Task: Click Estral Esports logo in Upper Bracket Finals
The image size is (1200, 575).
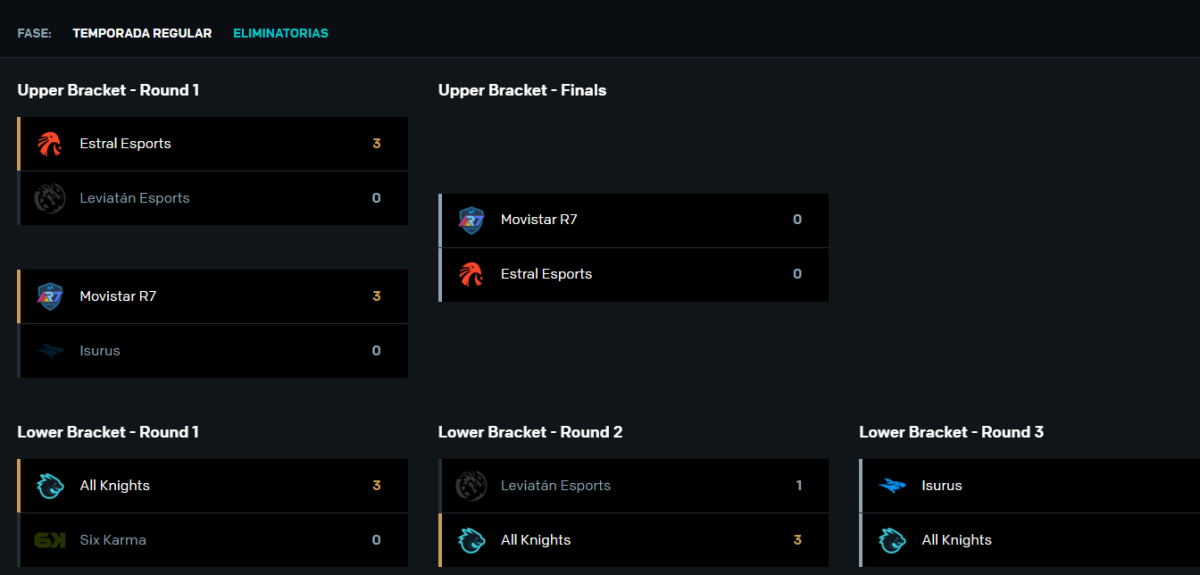Action: 471,274
